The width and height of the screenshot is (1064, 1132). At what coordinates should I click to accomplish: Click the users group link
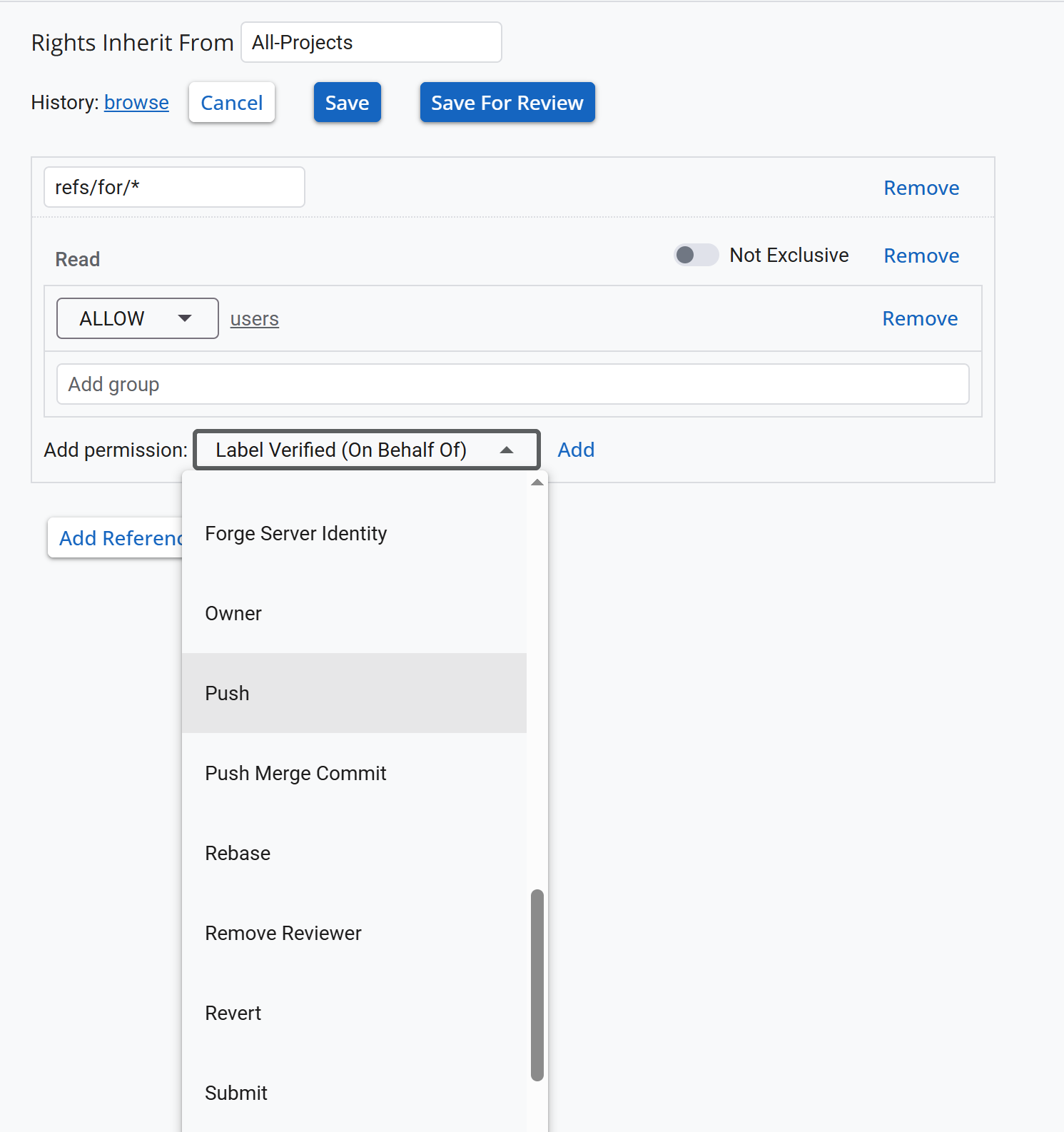(254, 319)
